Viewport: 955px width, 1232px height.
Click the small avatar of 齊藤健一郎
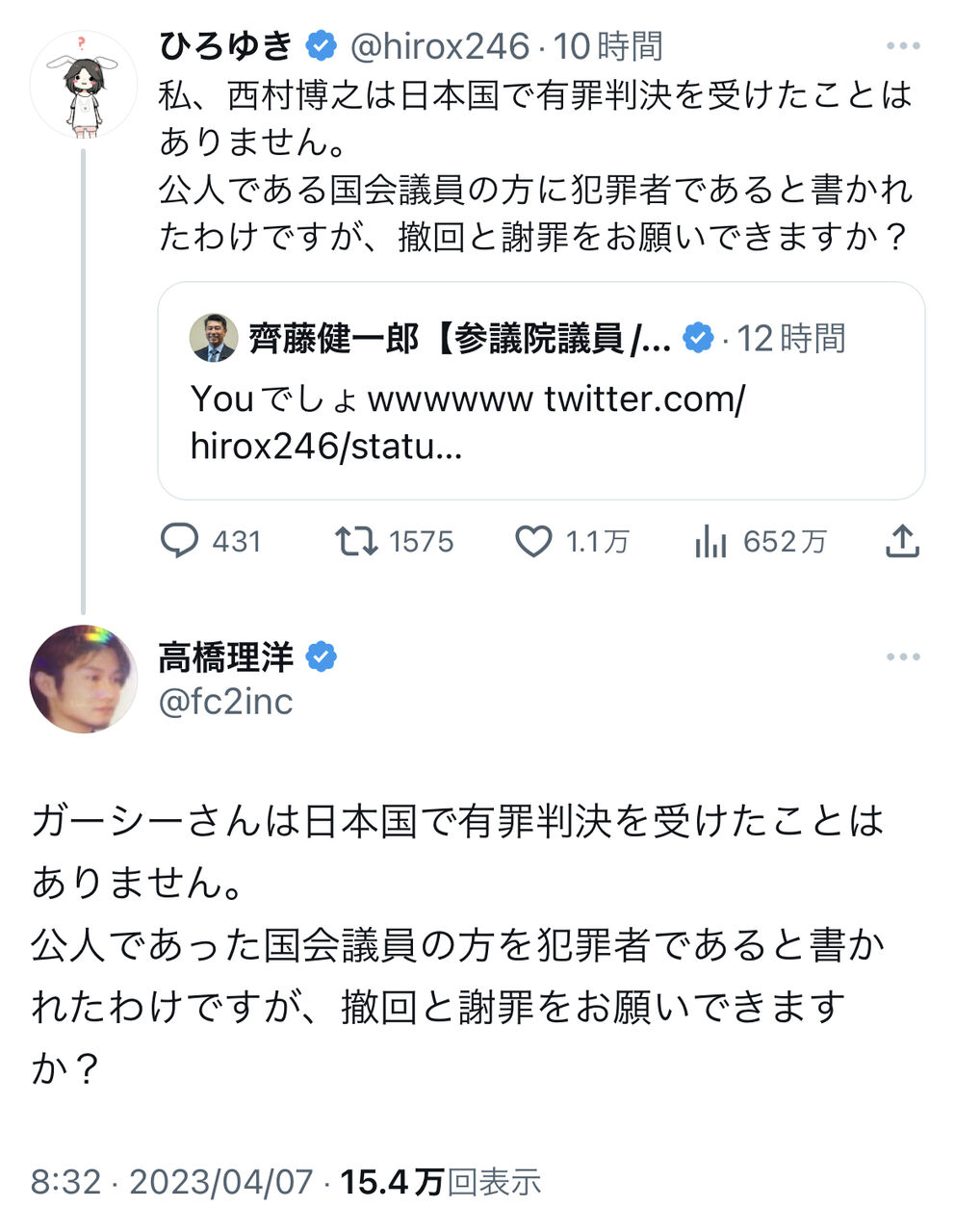click(x=214, y=338)
